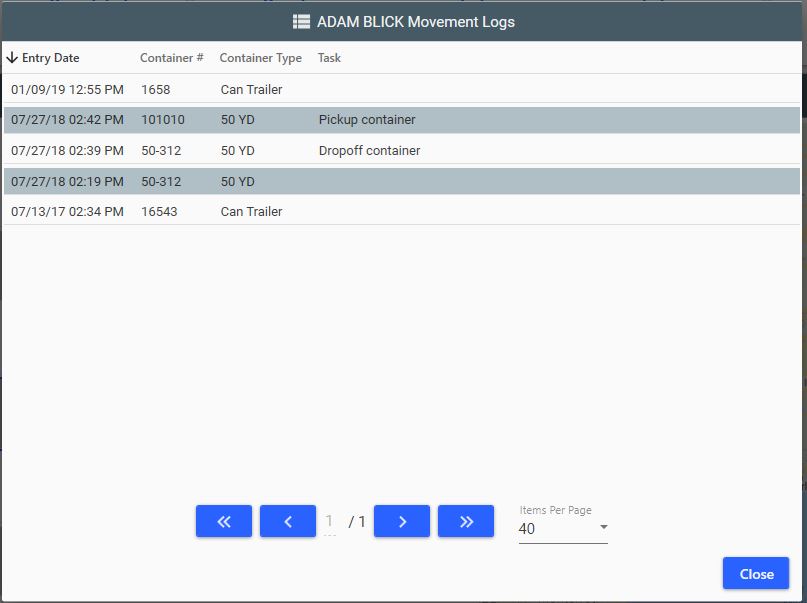The height and width of the screenshot is (603, 807).
Task: Click the total pages '/ 1' indicator
Action: [357, 522]
